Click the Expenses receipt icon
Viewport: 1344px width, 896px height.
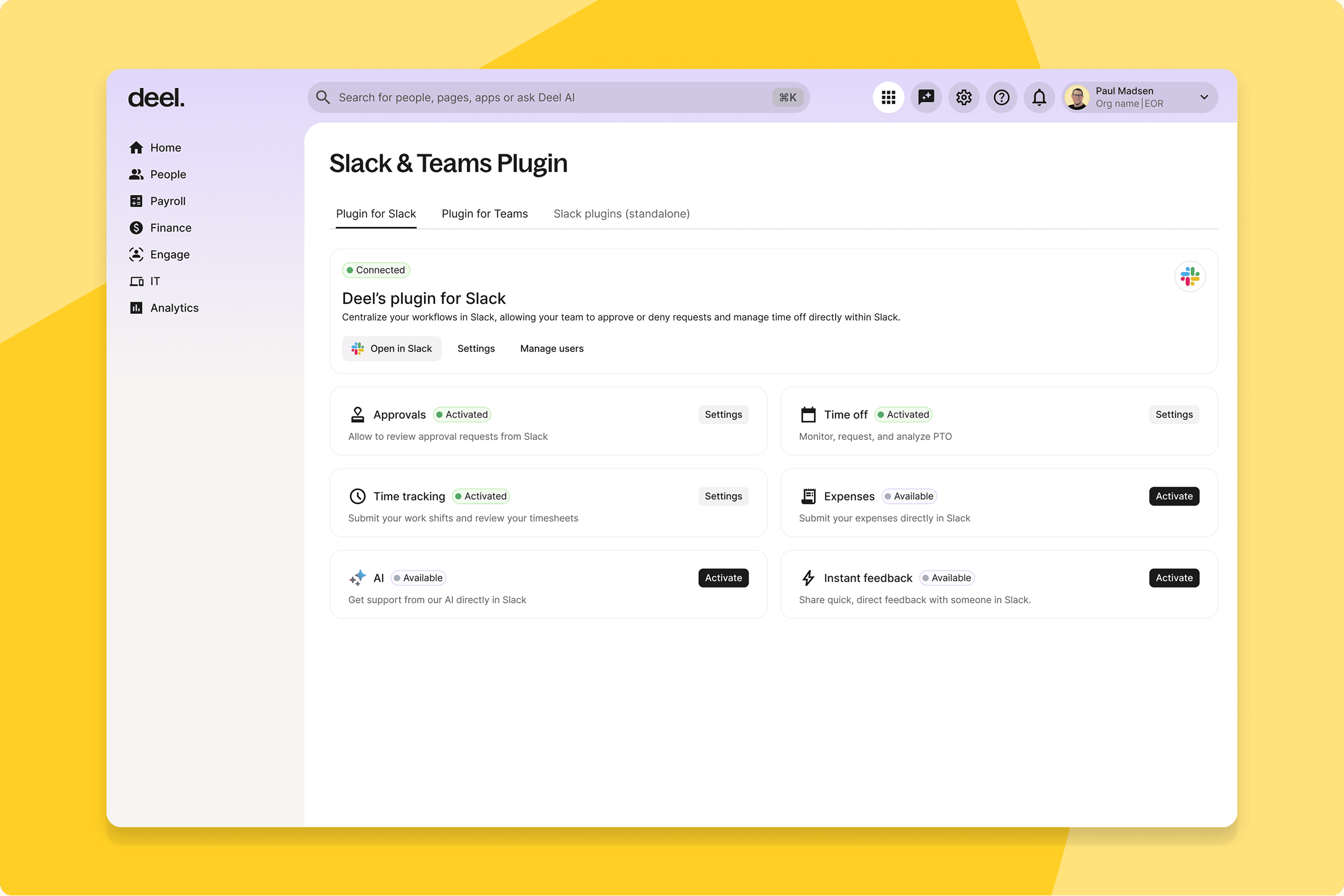point(808,496)
